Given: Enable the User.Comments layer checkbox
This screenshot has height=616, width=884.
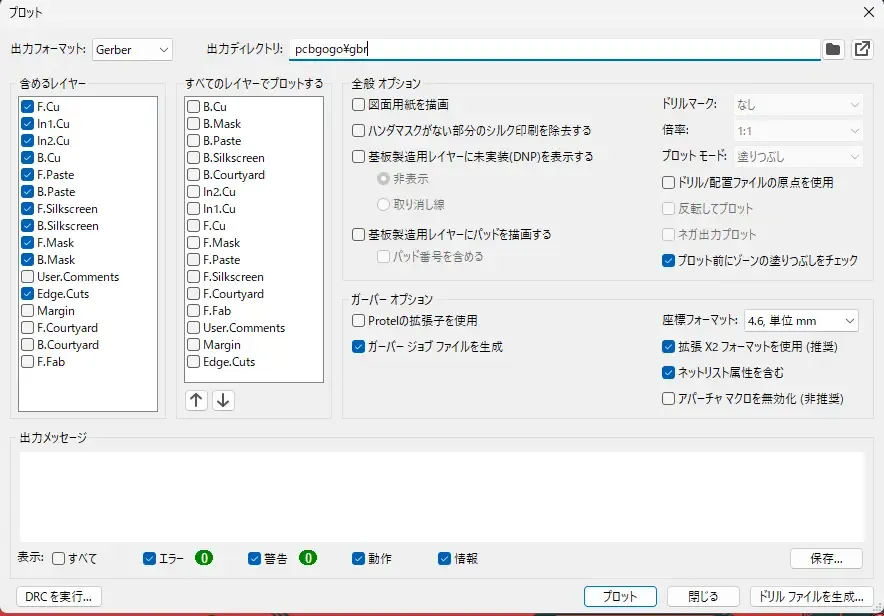Looking at the screenshot, I should pos(28,277).
